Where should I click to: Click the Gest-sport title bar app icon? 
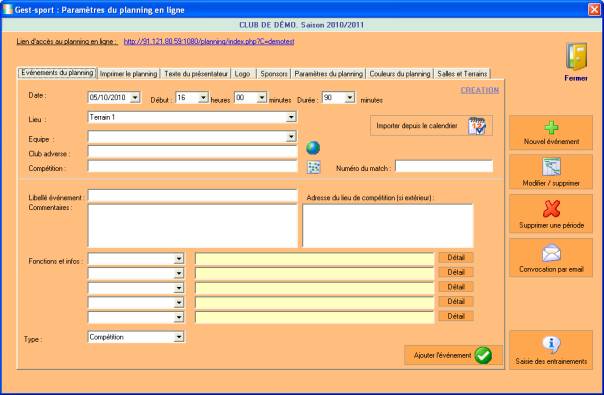pos(7,9)
